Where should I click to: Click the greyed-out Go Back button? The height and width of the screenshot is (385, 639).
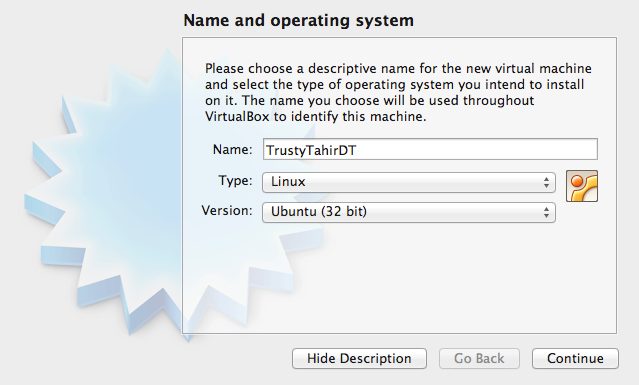pos(479,359)
